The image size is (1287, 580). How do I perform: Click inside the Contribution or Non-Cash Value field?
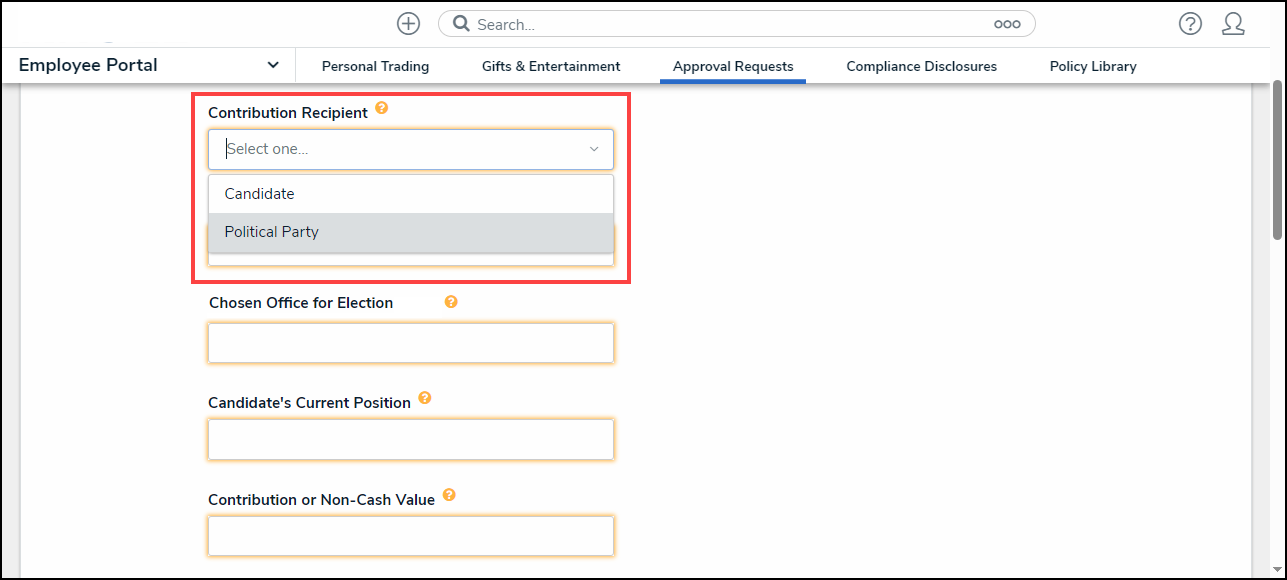(x=410, y=536)
